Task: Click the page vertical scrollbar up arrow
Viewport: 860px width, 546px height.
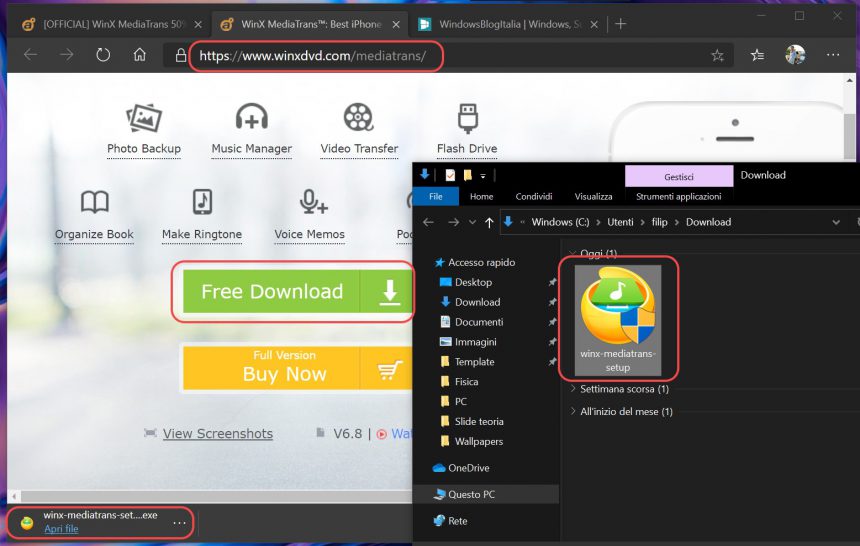Action: tap(850, 81)
